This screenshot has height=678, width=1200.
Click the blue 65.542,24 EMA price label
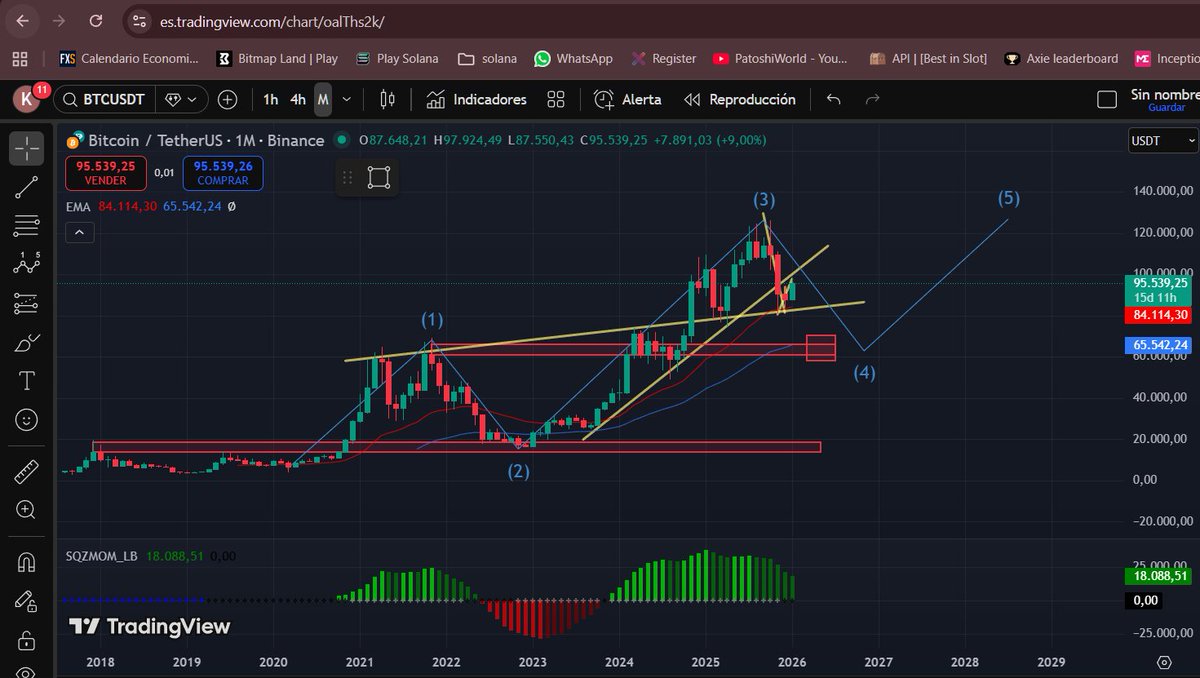[x=1160, y=345]
